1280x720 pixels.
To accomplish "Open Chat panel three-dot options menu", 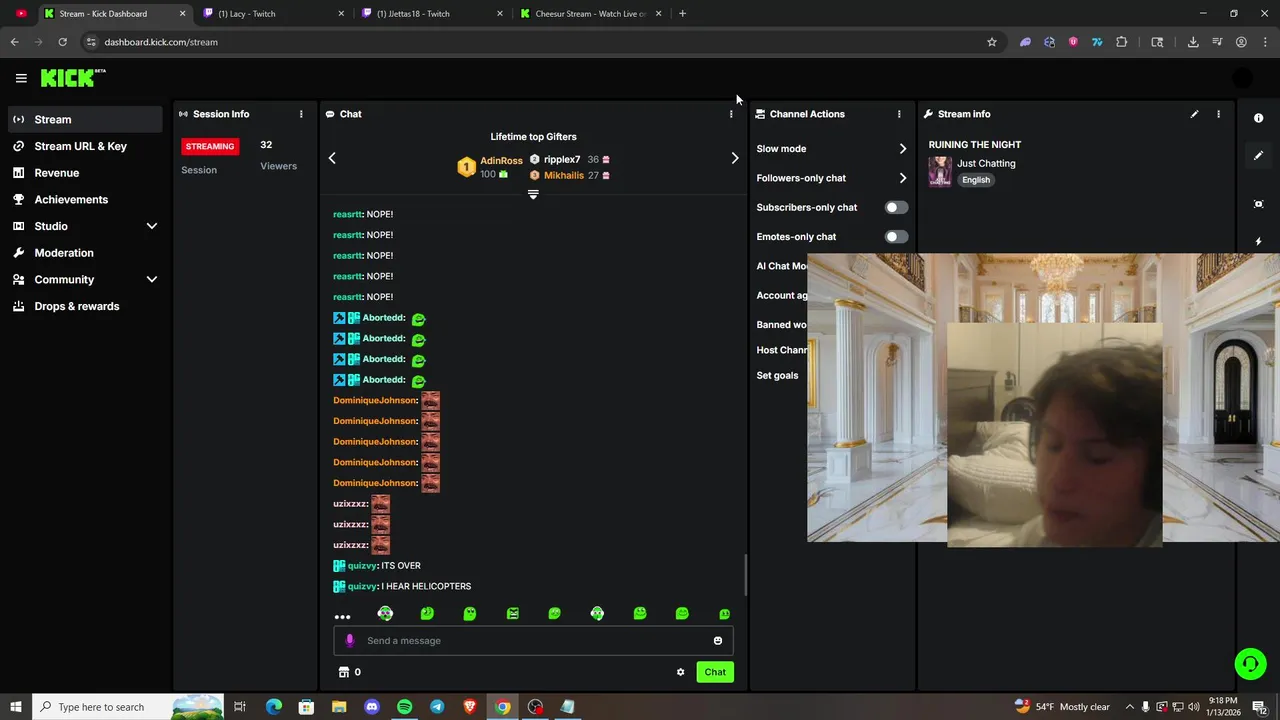I will [731, 114].
